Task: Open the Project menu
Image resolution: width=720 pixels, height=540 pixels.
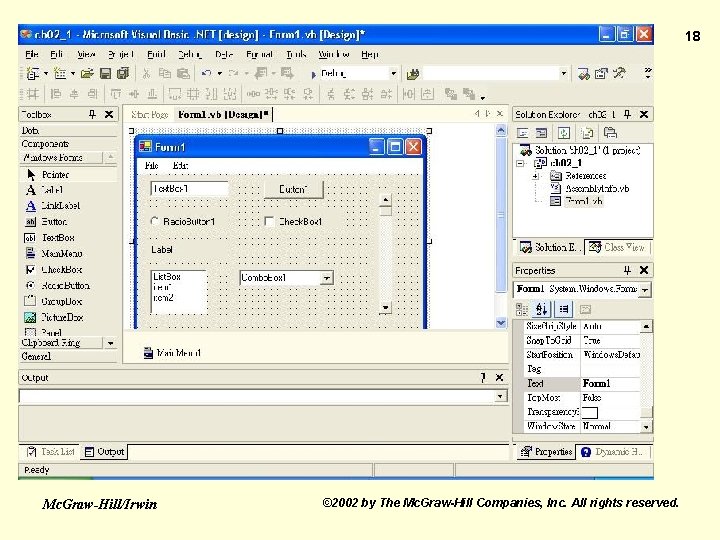Action: [x=120, y=55]
